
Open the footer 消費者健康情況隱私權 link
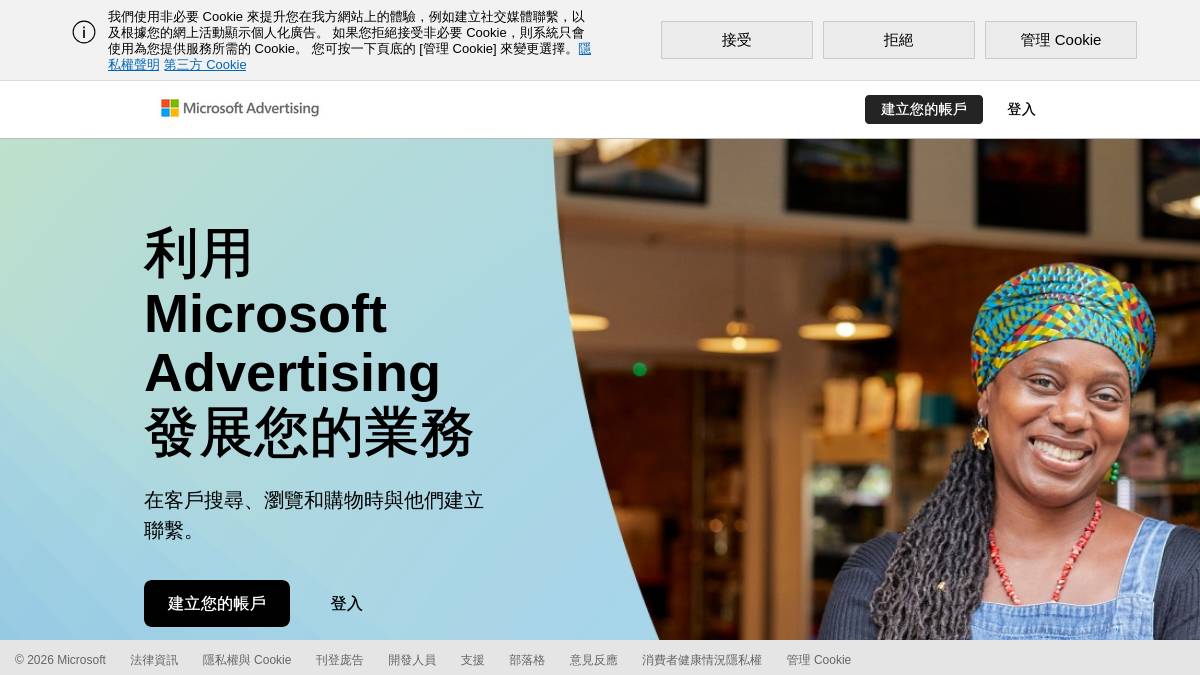pyautogui.click(x=702, y=660)
